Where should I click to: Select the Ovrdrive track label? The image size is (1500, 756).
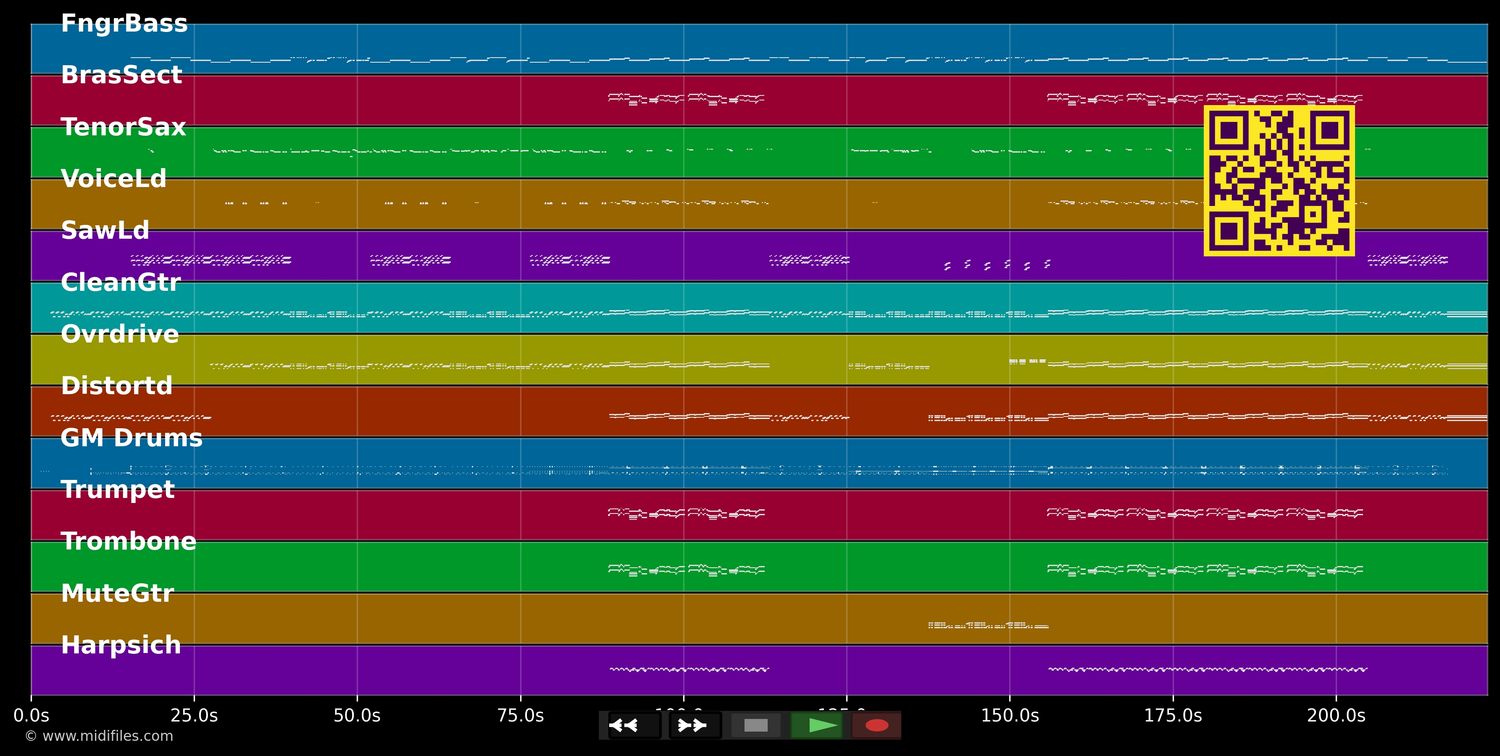click(x=119, y=335)
